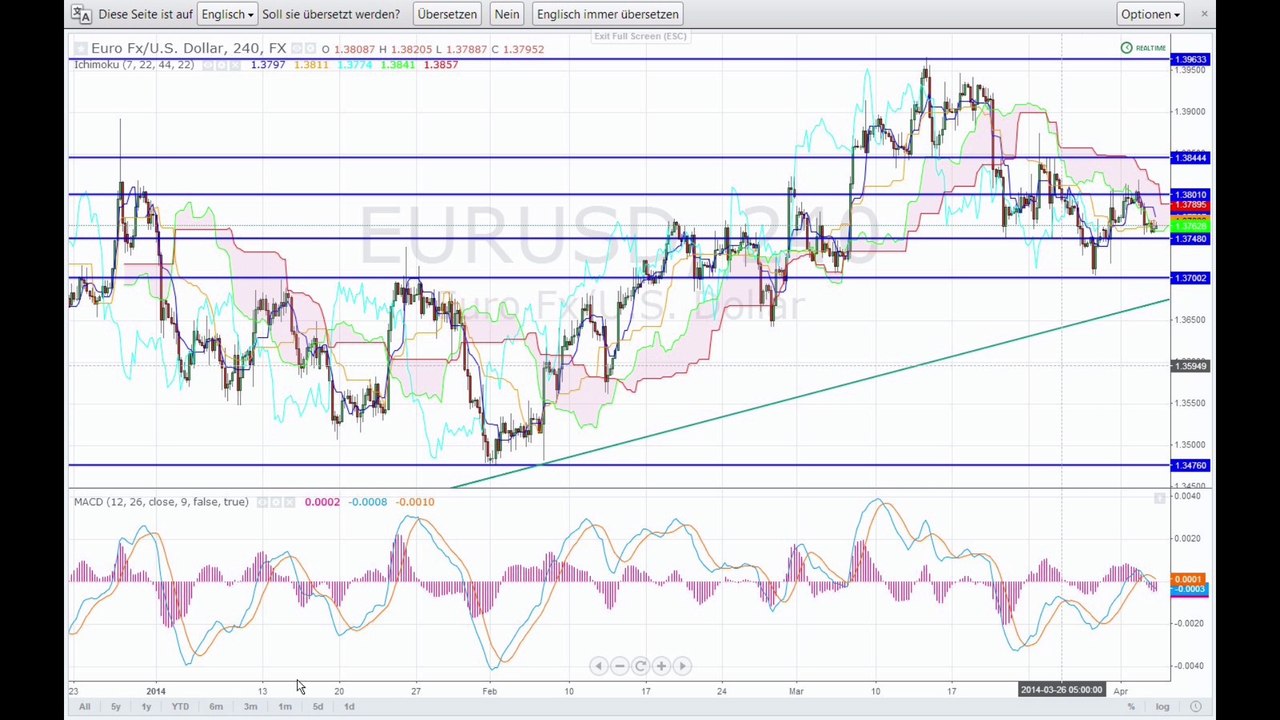Image resolution: width=1280 pixels, height=720 pixels.
Task: Click the Apr date on time axis
Action: coord(1120,691)
